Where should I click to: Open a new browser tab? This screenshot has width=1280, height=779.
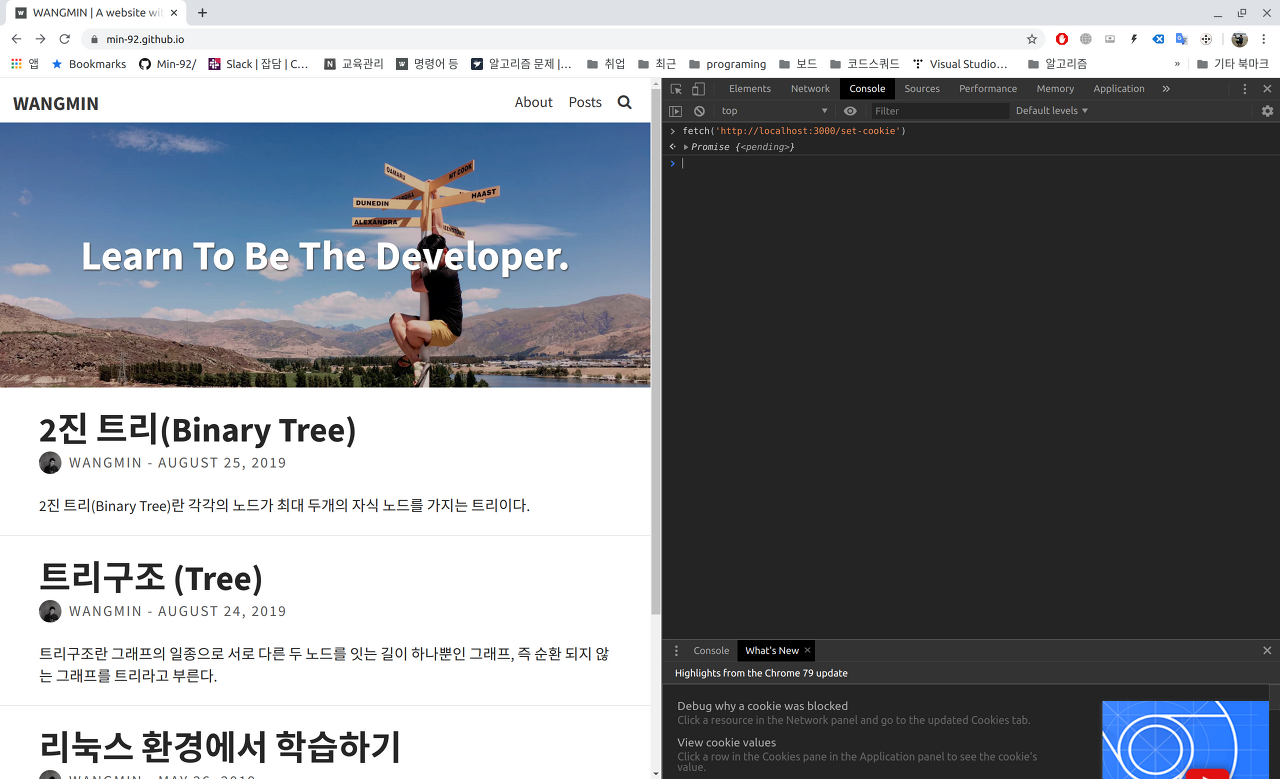click(x=202, y=13)
